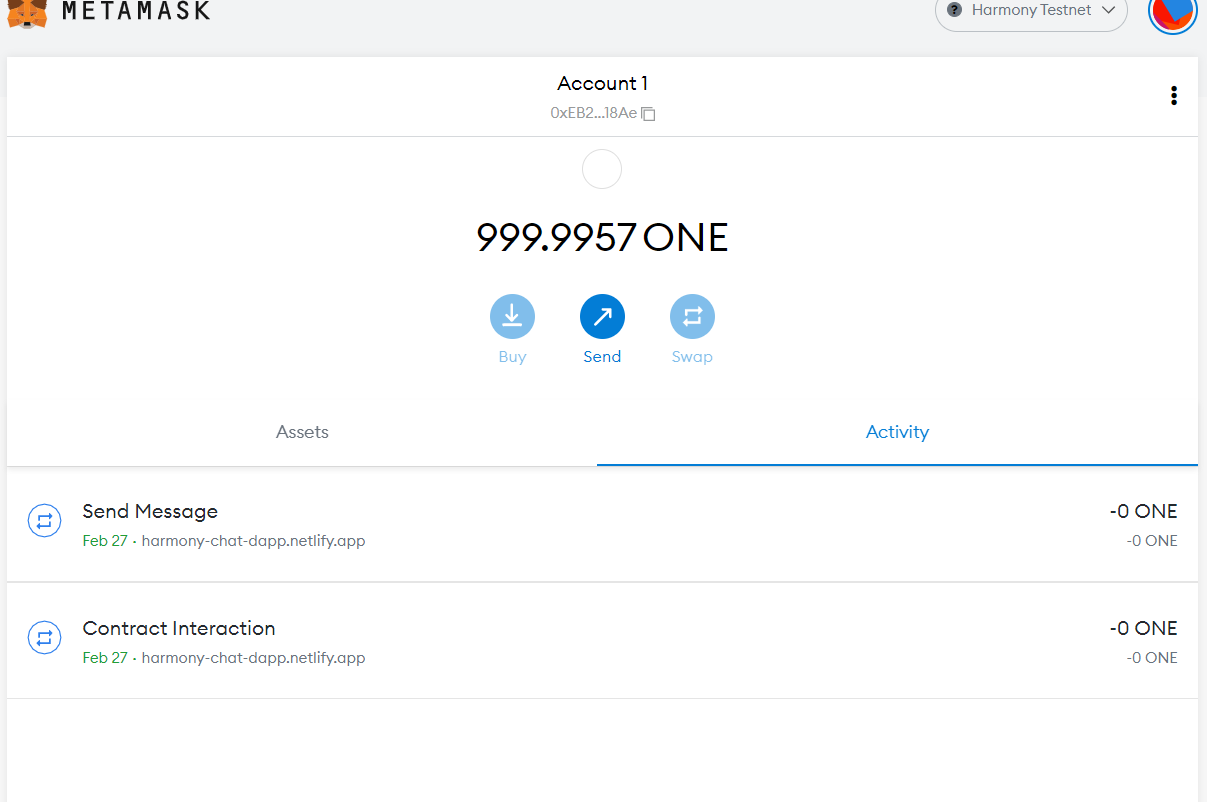The height and width of the screenshot is (802, 1207).
Task: Click the Send Message transaction icon
Action: 45,520
